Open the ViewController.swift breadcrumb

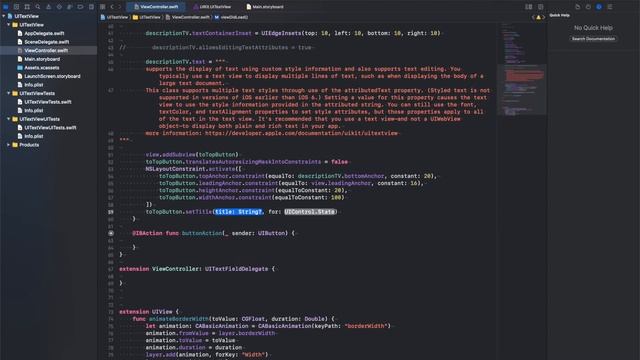tap(188, 17)
